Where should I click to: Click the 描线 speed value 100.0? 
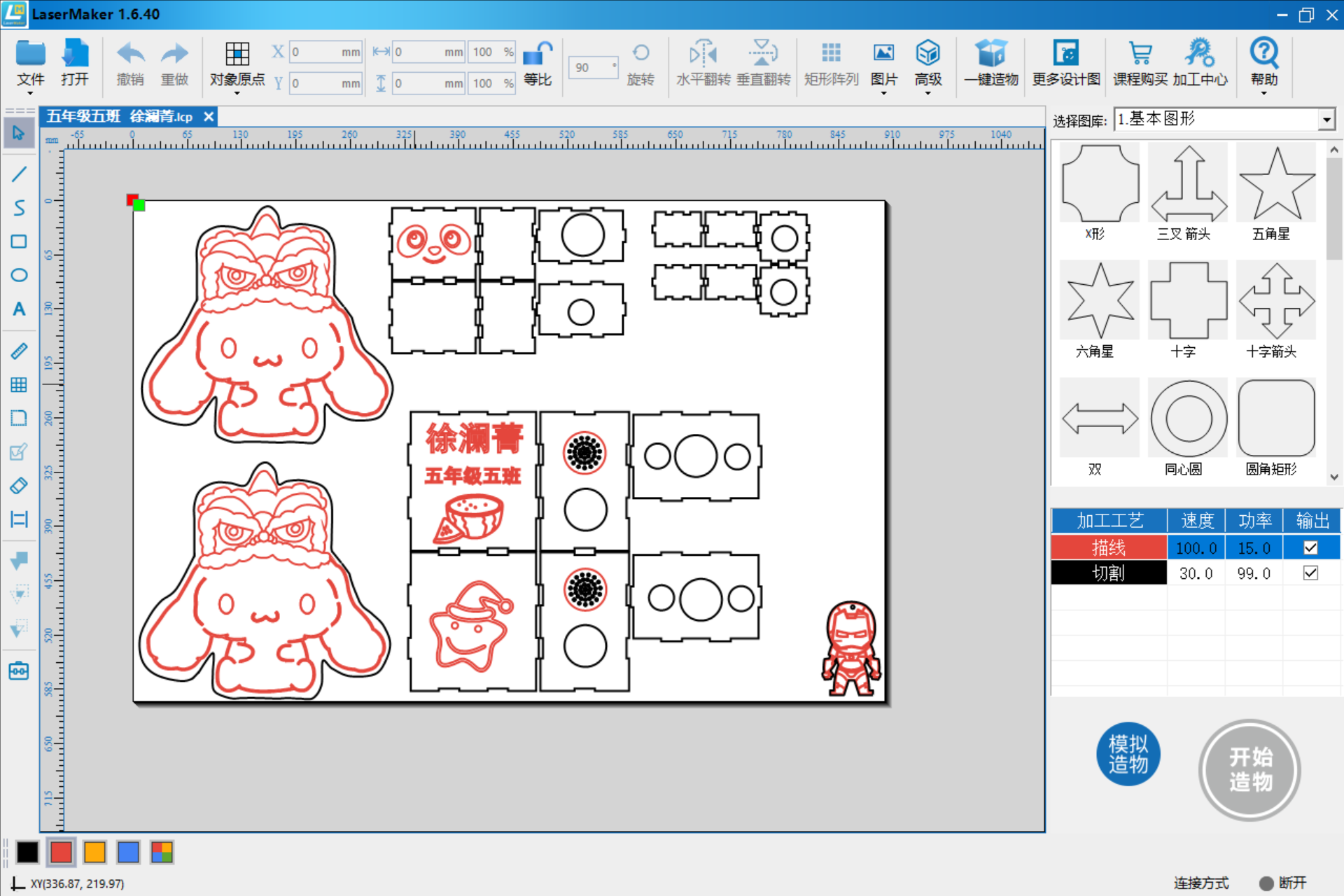[x=1196, y=547]
